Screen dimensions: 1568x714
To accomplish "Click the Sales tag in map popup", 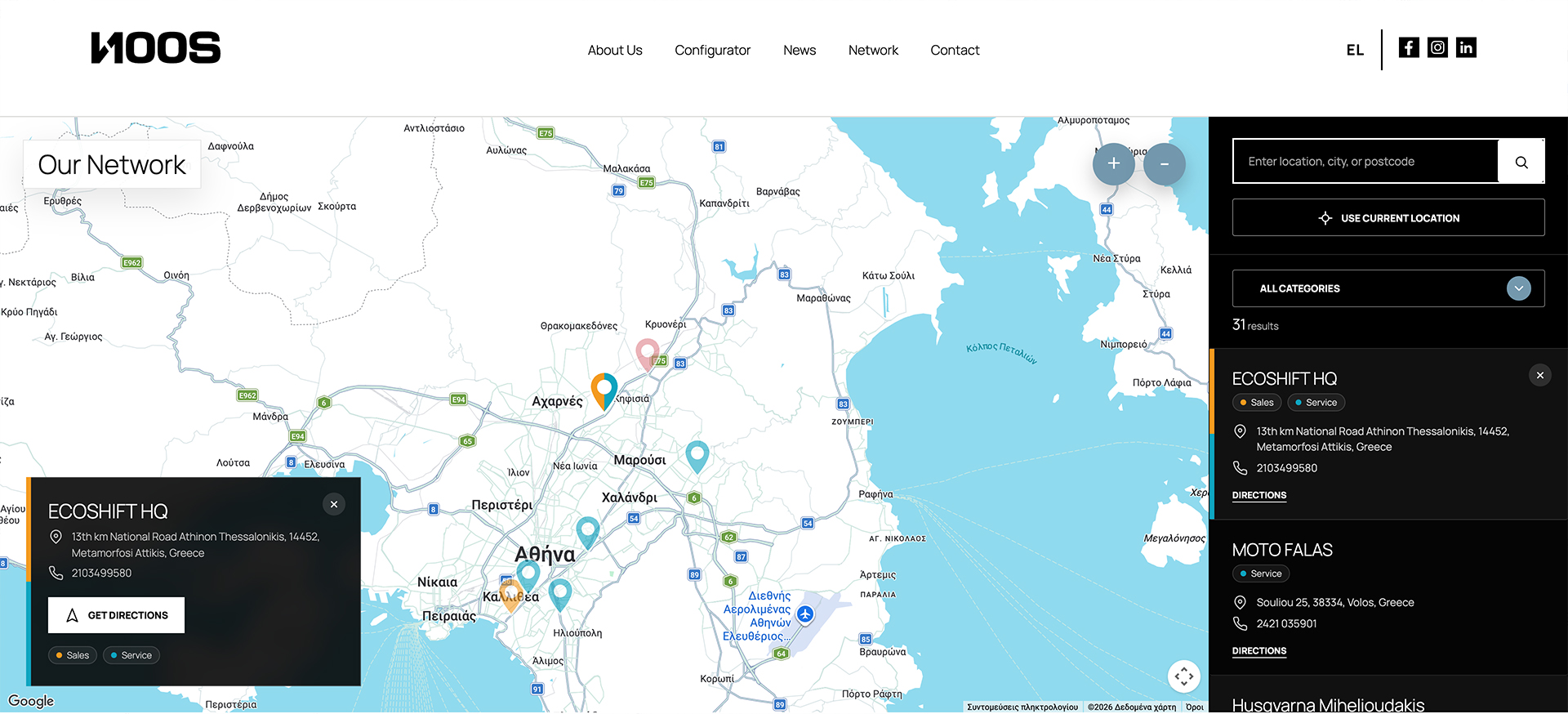I will point(73,655).
